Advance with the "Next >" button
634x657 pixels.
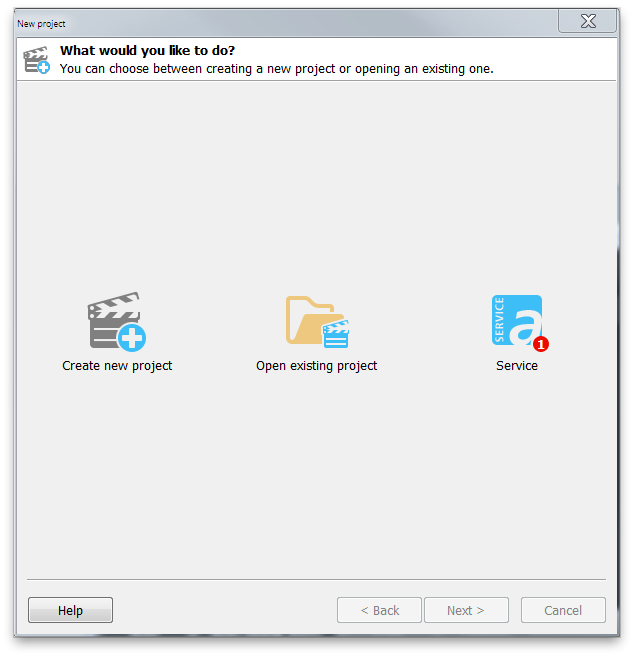pyautogui.click(x=466, y=610)
